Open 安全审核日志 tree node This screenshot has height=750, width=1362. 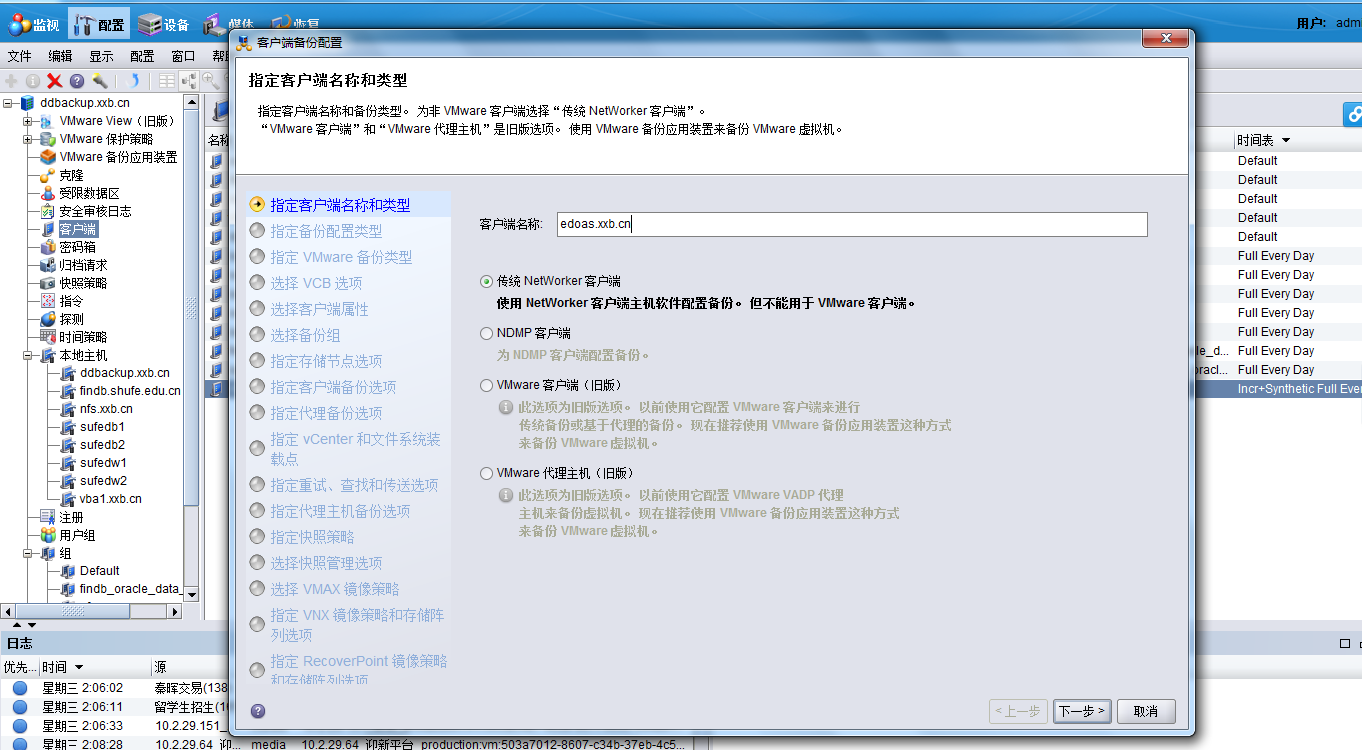pos(95,211)
